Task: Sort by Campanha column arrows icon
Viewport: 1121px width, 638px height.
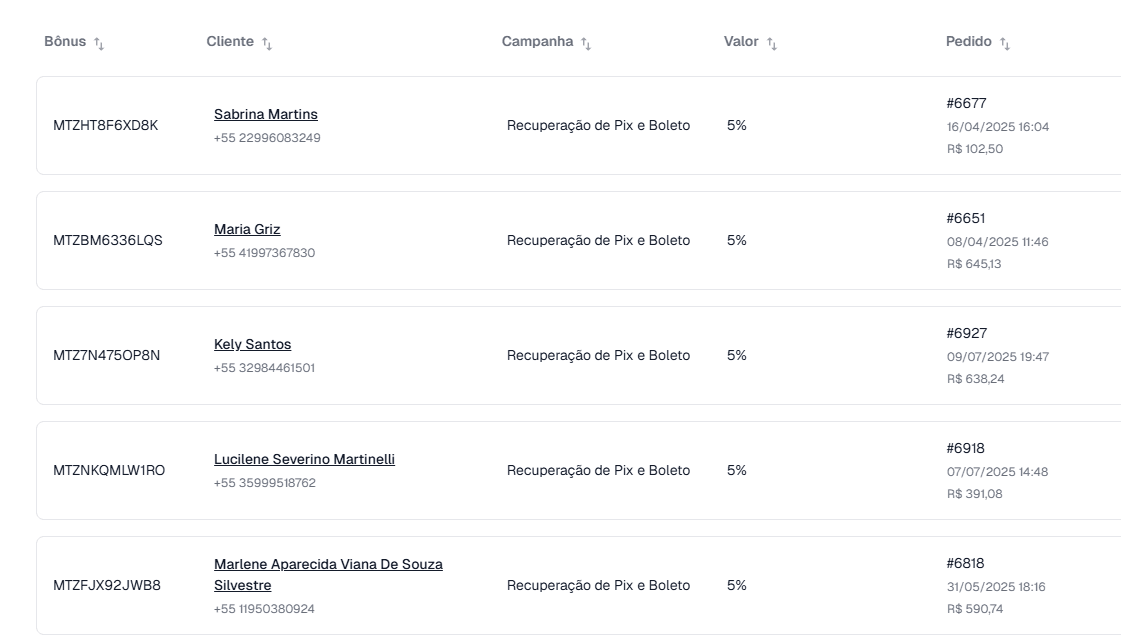Action: coord(586,44)
